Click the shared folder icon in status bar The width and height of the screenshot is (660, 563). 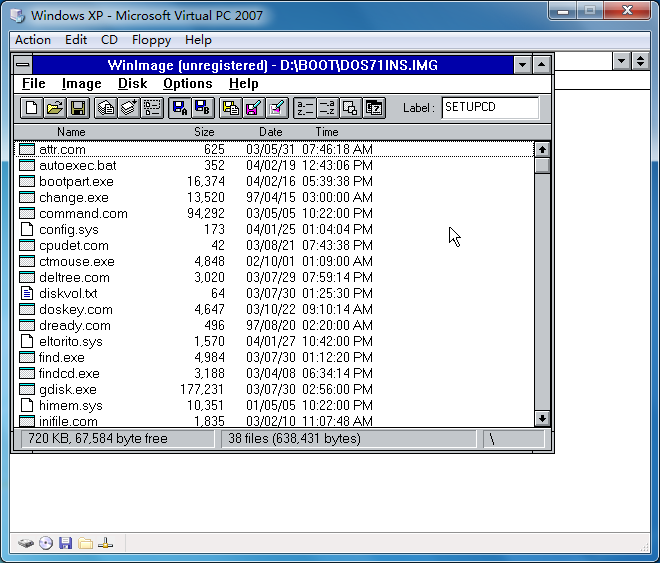(86, 543)
